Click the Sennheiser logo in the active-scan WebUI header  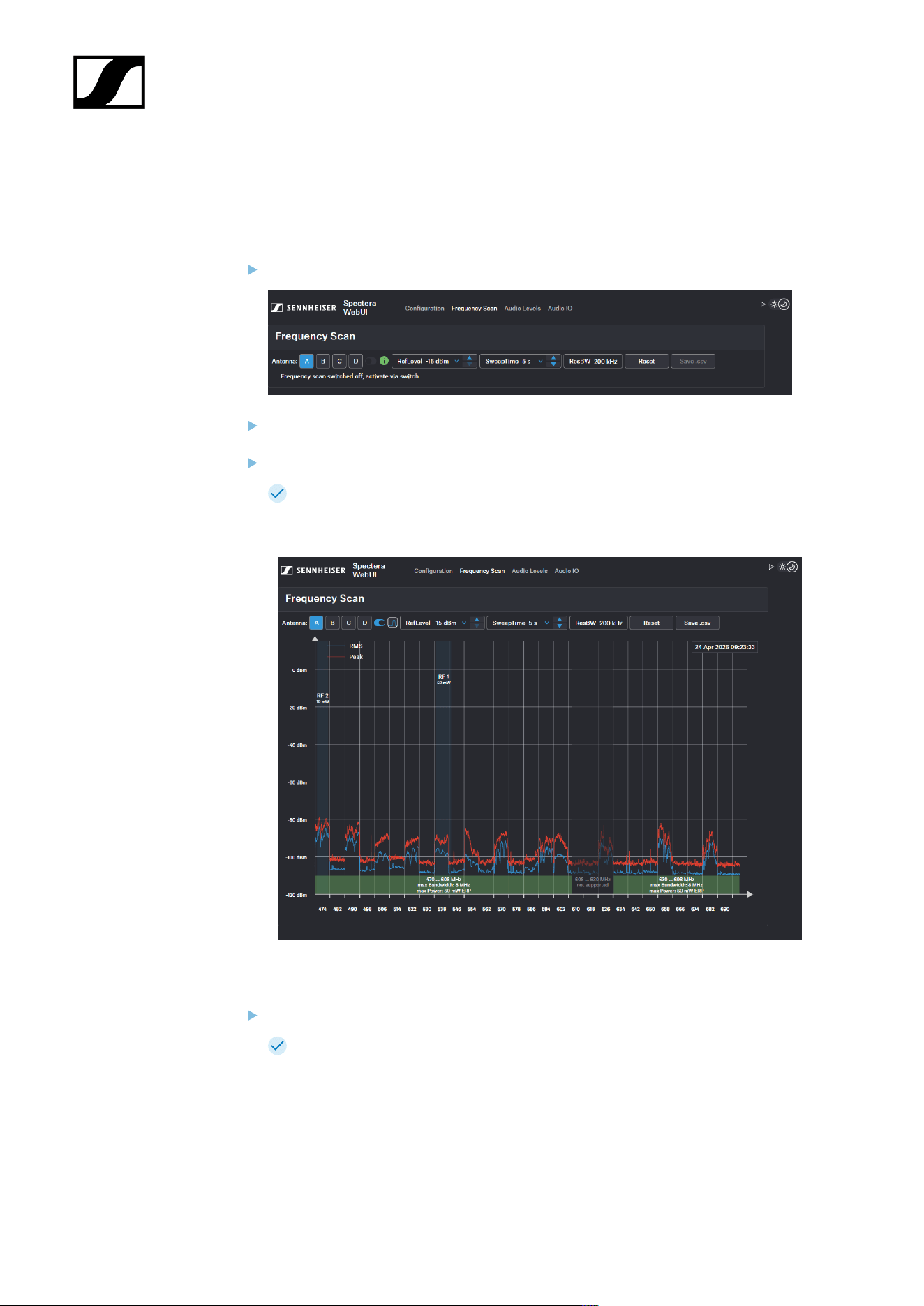coord(313,570)
